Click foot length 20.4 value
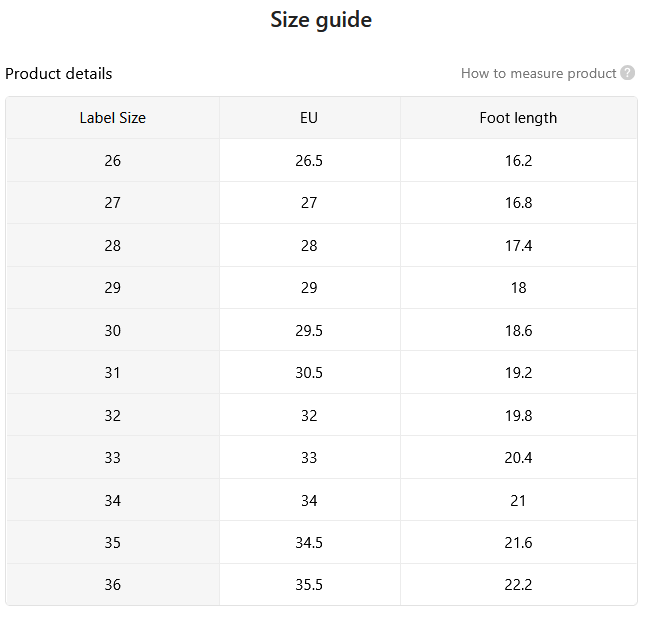Screen dimensions: 646x618 coord(518,457)
